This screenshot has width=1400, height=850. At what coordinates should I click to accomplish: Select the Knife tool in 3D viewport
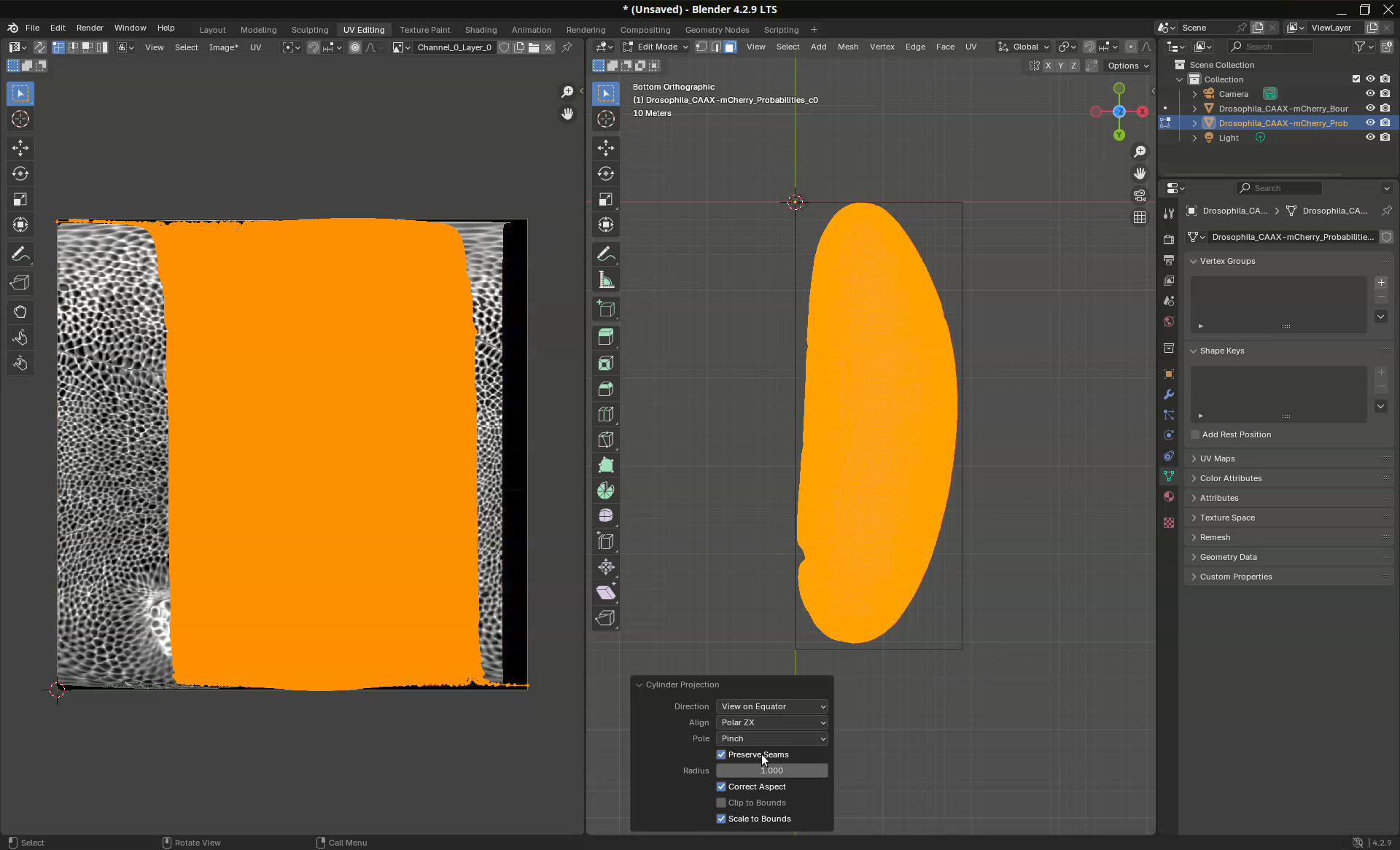pos(605,440)
